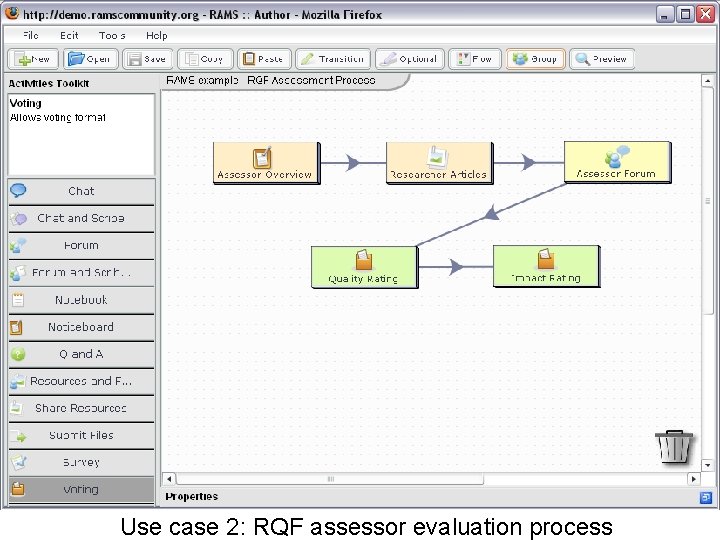This screenshot has width=720, height=540.
Task: Click the Paste toolbar button
Action: [x=264, y=59]
